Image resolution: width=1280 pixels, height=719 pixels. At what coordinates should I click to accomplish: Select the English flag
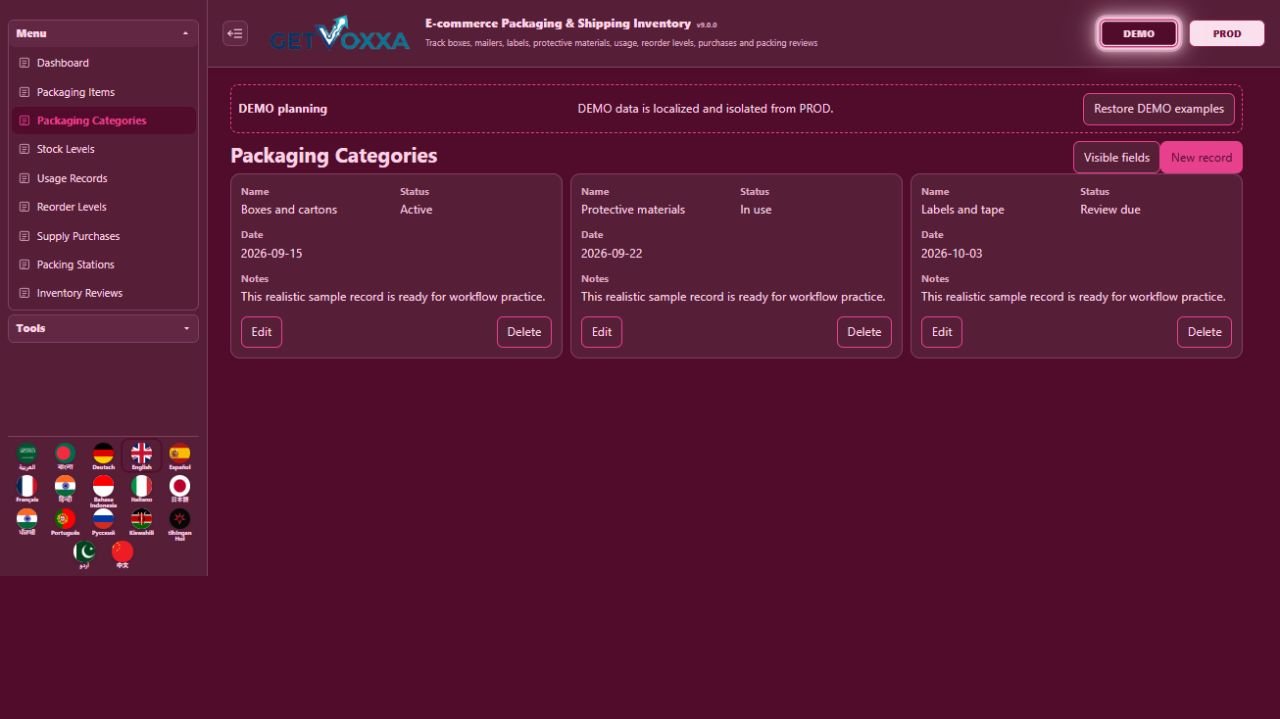coord(141,456)
